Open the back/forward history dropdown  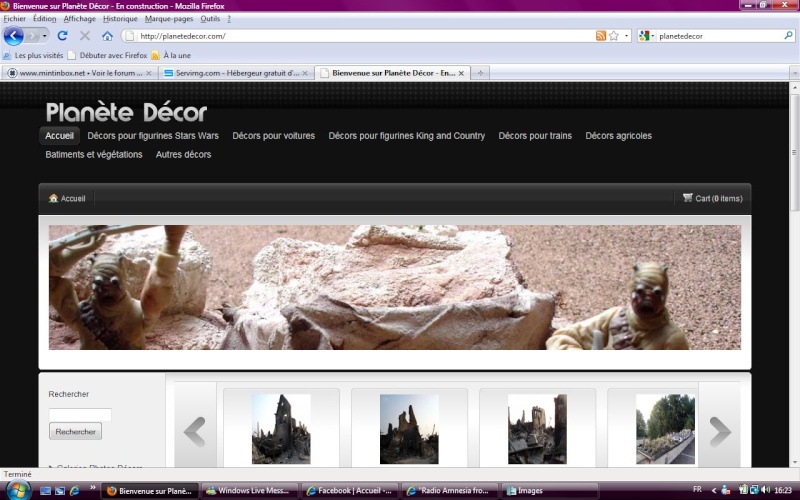point(45,36)
